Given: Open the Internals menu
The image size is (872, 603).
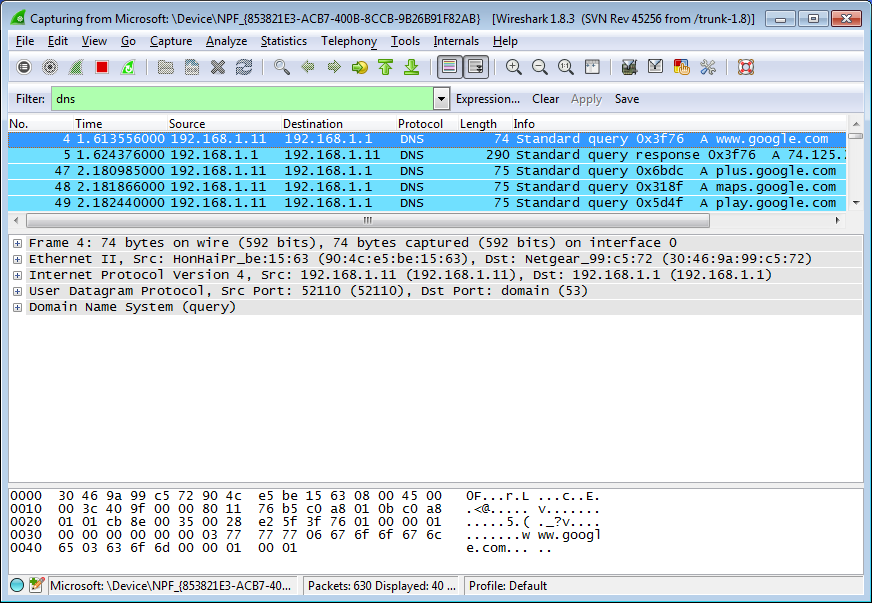Looking at the screenshot, I should click(x=456, y=41).
